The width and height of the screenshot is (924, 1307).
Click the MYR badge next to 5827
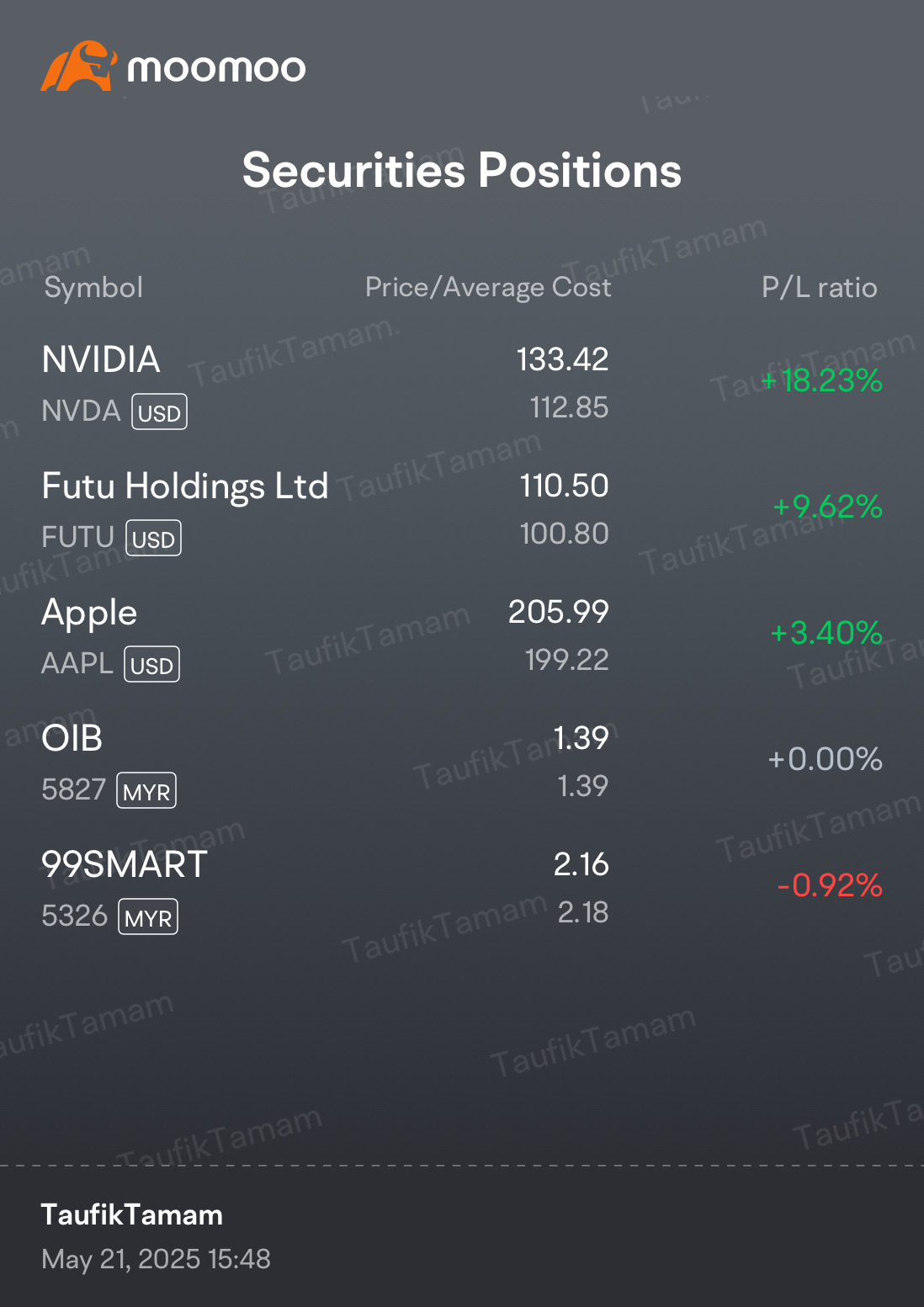point(146,791)
